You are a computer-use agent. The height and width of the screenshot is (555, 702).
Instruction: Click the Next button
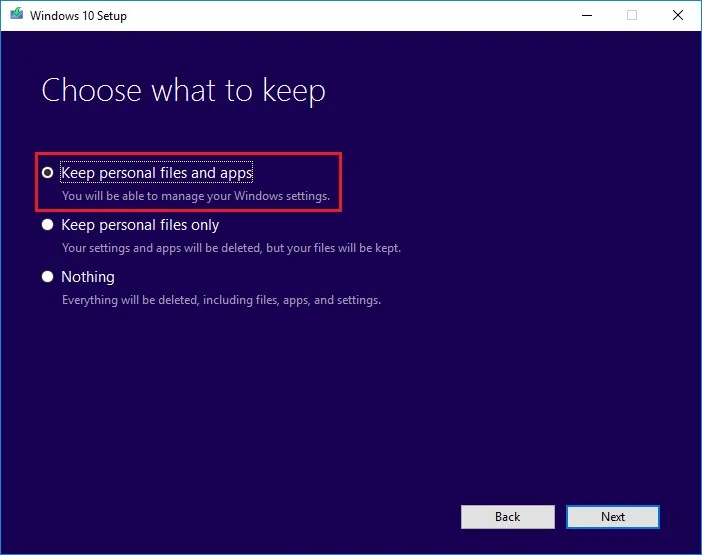[612, 517]
